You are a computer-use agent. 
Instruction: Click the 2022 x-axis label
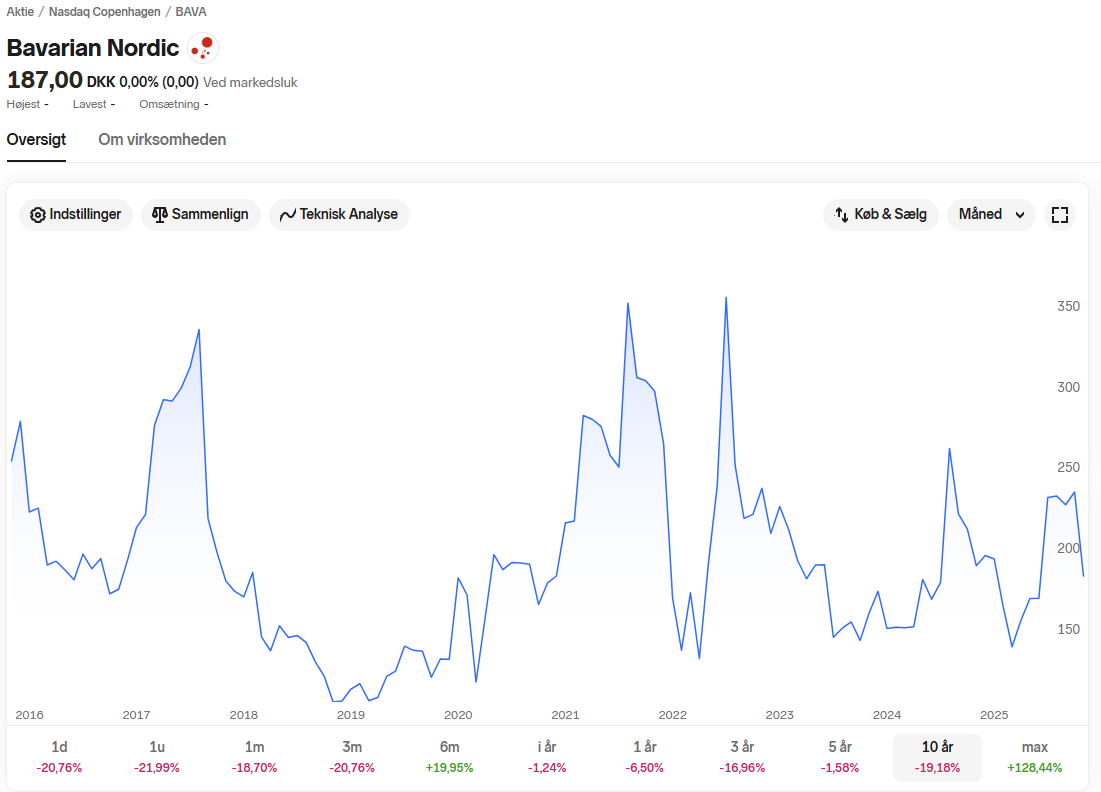(673, 715)
